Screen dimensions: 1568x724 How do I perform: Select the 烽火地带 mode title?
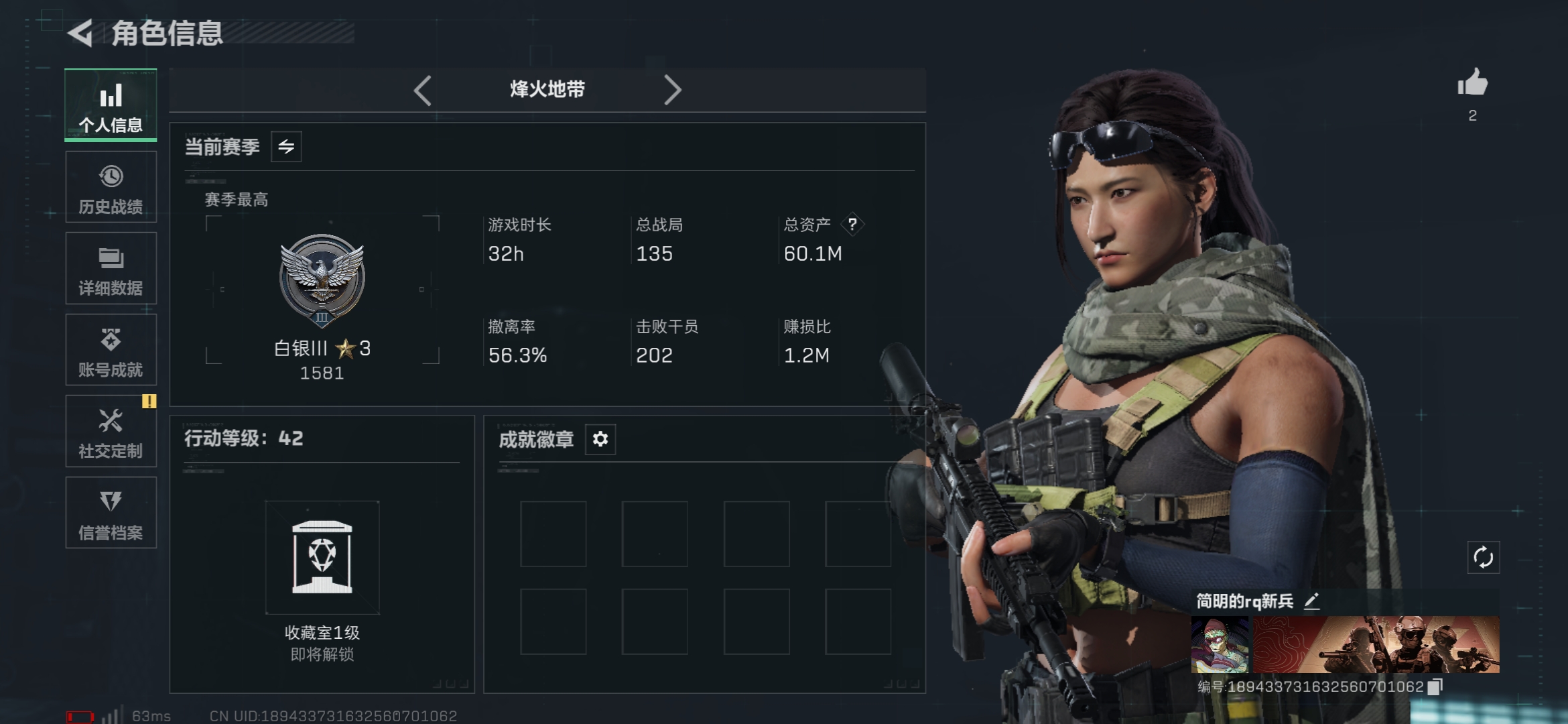point(547,89)
